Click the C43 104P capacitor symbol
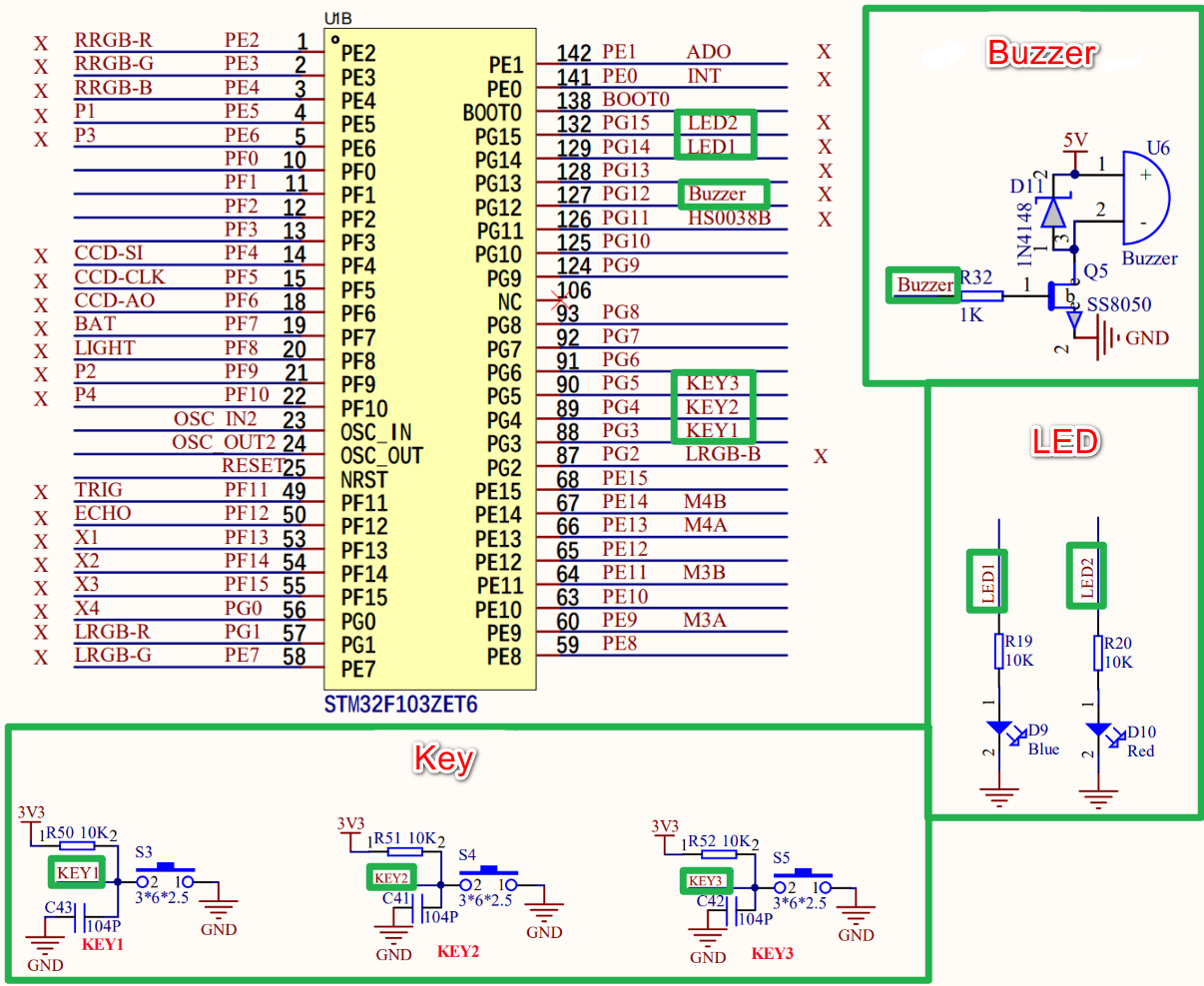This screenshot has width=1204, height=986. 82,917
